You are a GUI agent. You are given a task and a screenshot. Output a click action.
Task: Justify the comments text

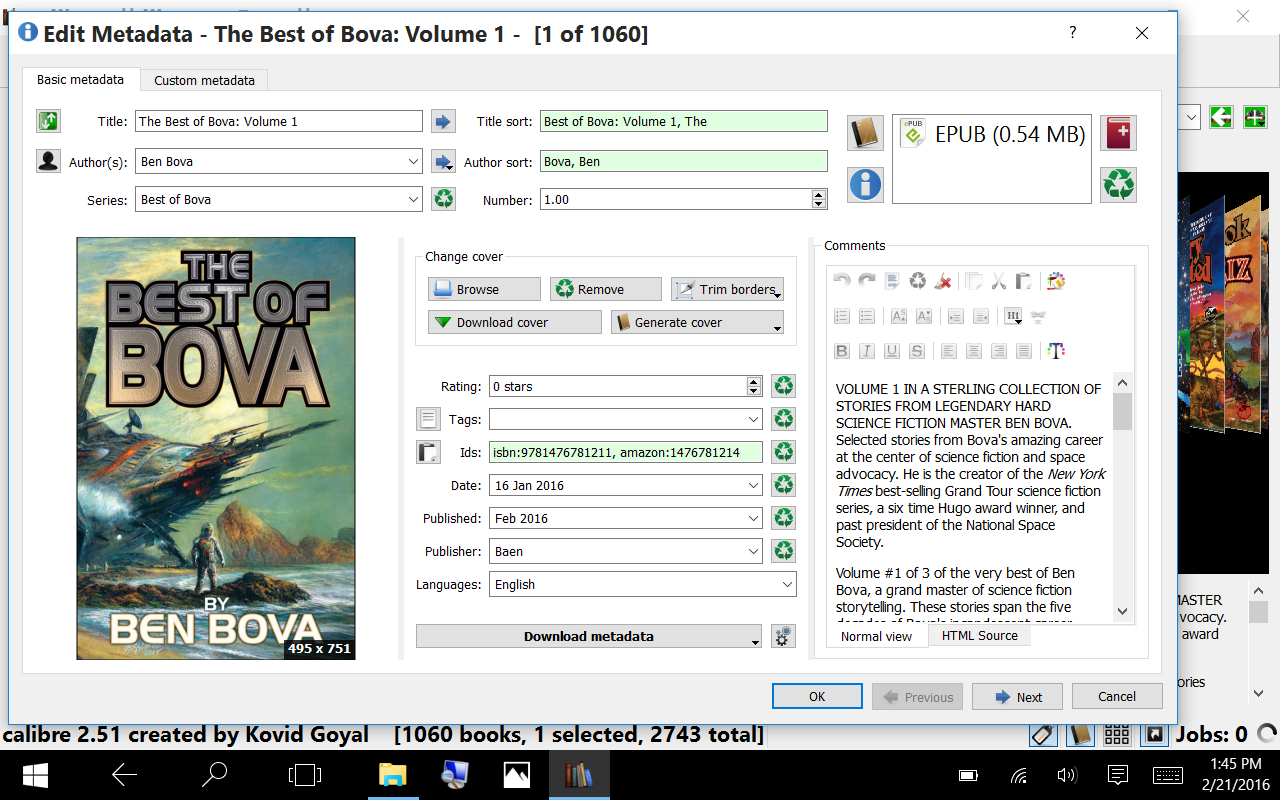(1023, 351)
